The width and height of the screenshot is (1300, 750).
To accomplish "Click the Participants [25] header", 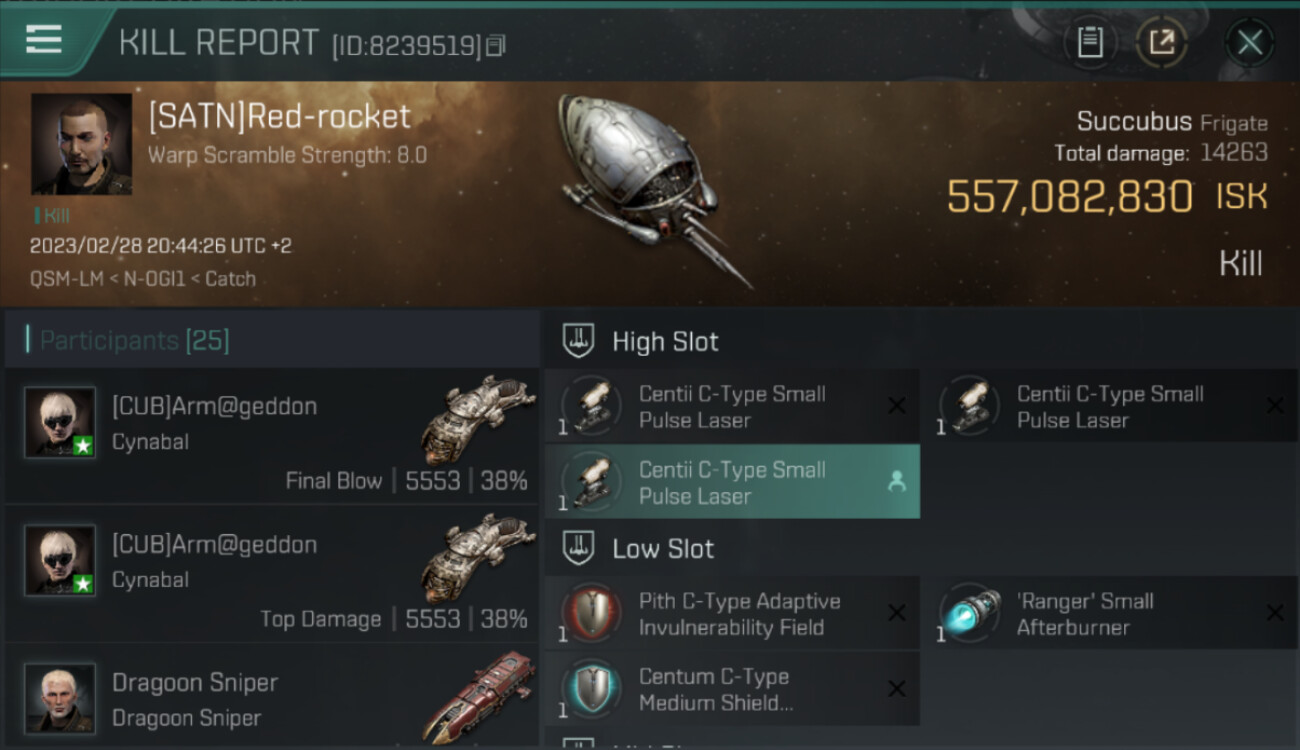I will [135, 341].
